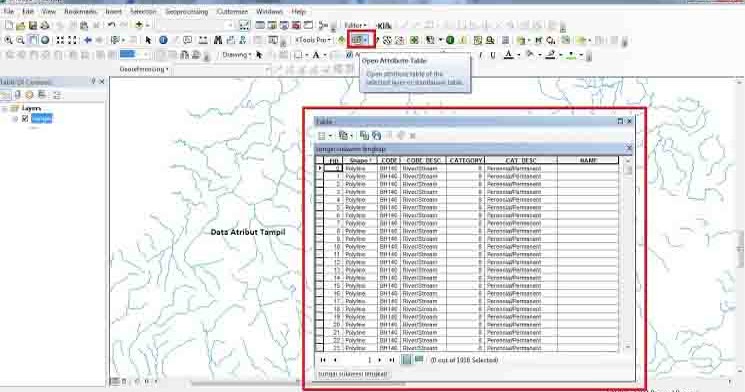
Task: Click the Add Data plus icon
Action: pyautogui.click(x=139, y=25)
